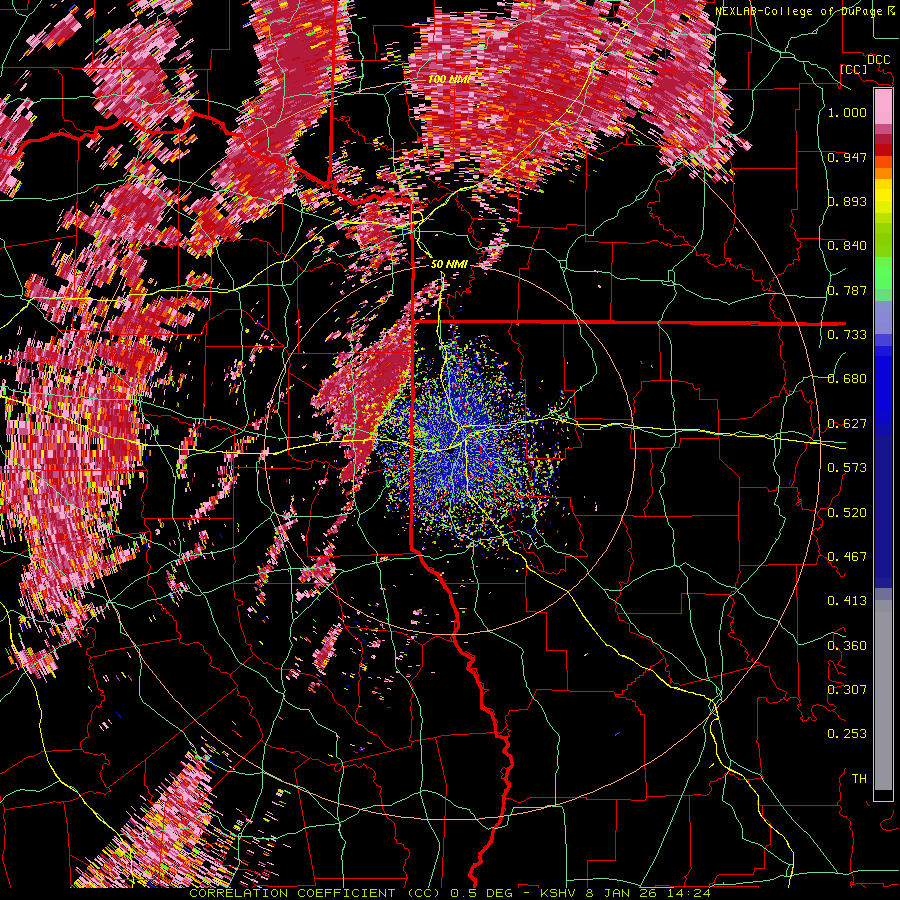The image size is (900, 900).
Task: Click the NEXLAB-College of DuPage credit text
Action: tap(804, 11)
